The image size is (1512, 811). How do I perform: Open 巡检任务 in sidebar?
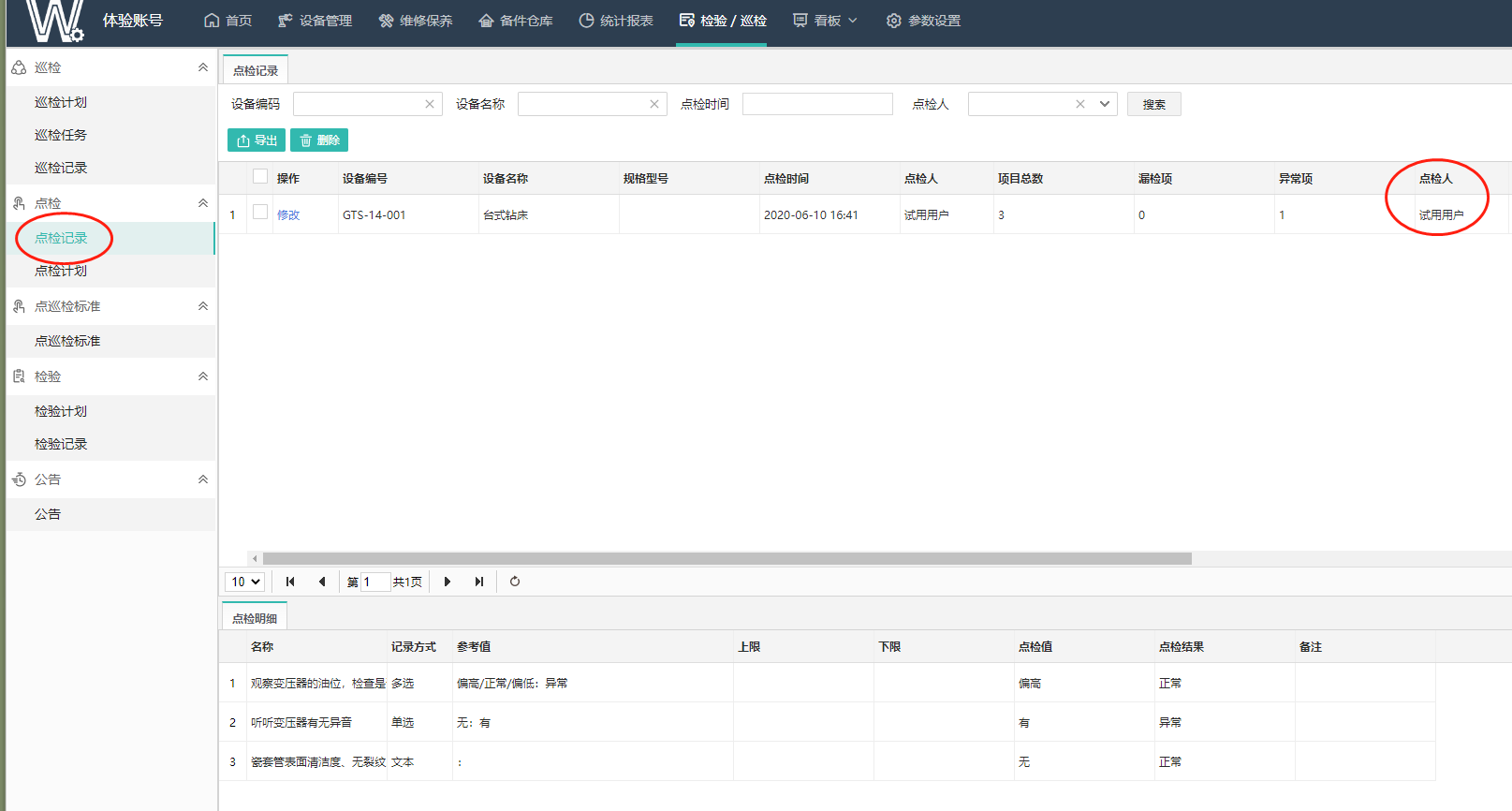[61, 135]
